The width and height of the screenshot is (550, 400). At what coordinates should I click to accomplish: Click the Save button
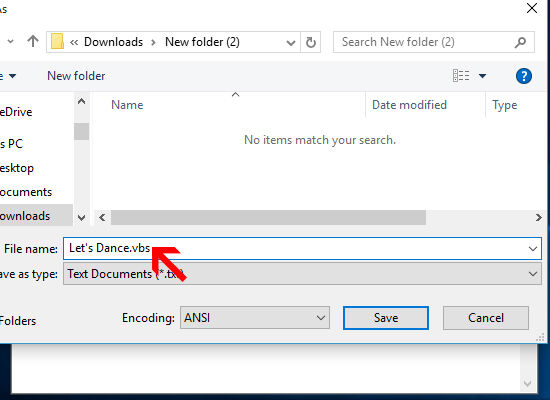pos(386,318)
